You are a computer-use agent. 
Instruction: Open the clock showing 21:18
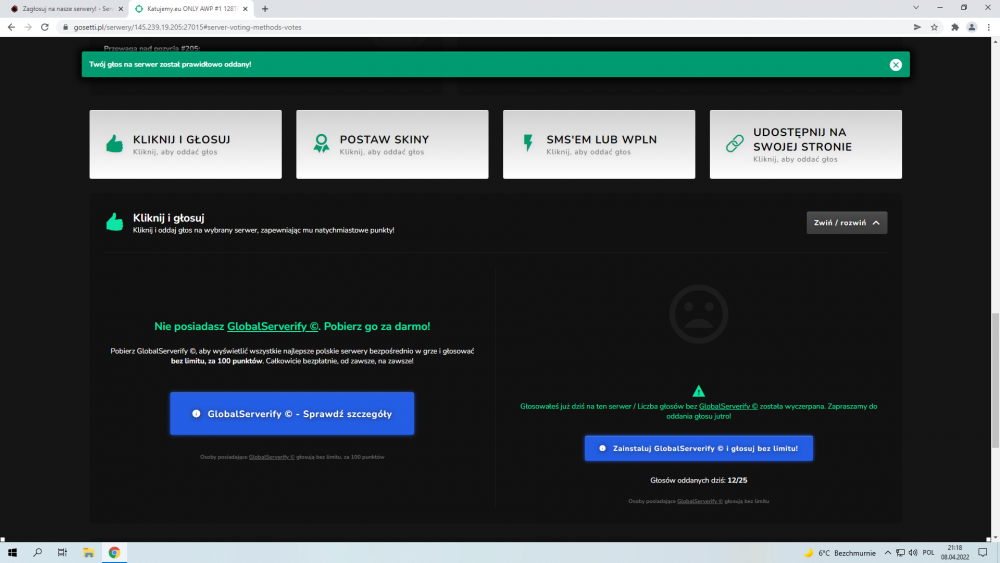(955, 552)
